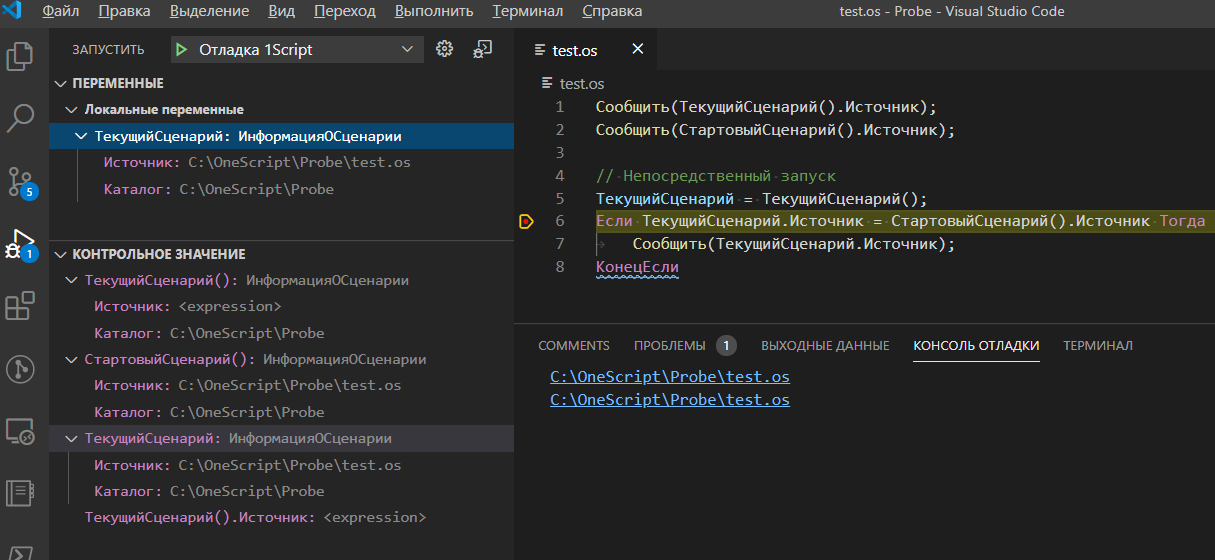
Task: Click test.os in the breadcrumb bar
Action: point(582,84)
